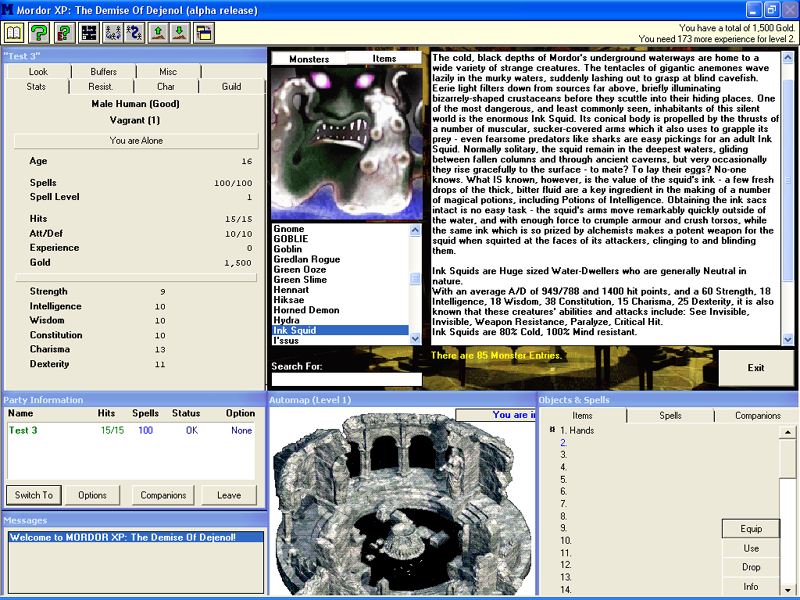Click the open book icon in toolbar
800x600 pixels.
(14, 33)
